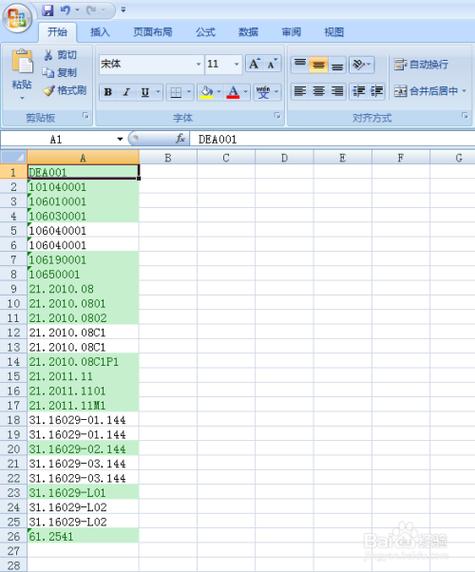Decrease font size with the small A
Viewport: 475px width, 572px height.
(x=272, y=64)
